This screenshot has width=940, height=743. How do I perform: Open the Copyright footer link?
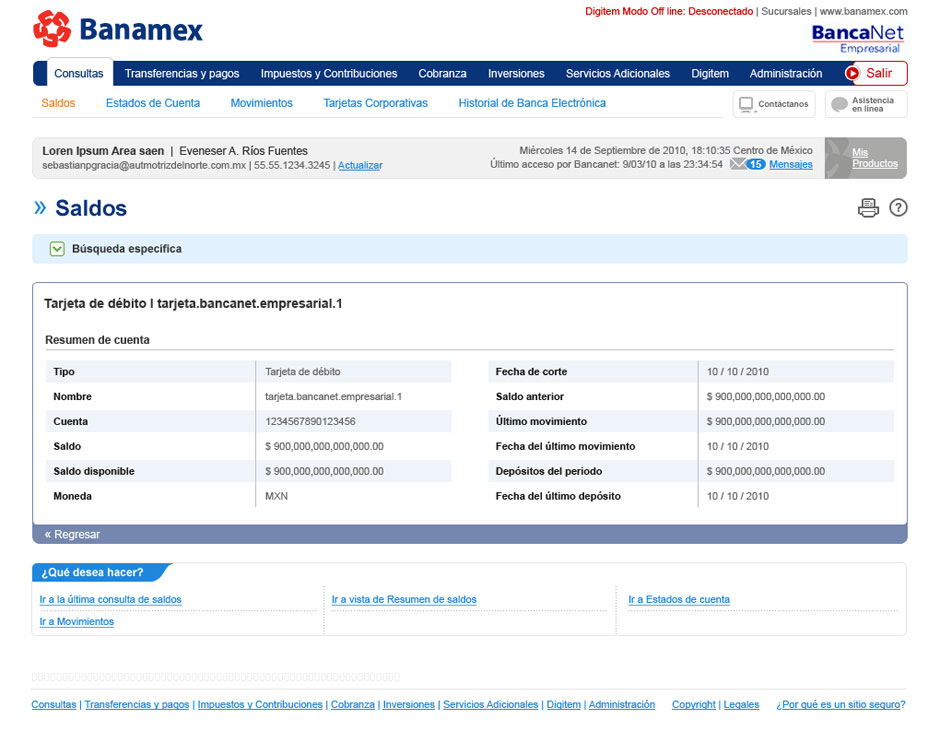(694, 705)
